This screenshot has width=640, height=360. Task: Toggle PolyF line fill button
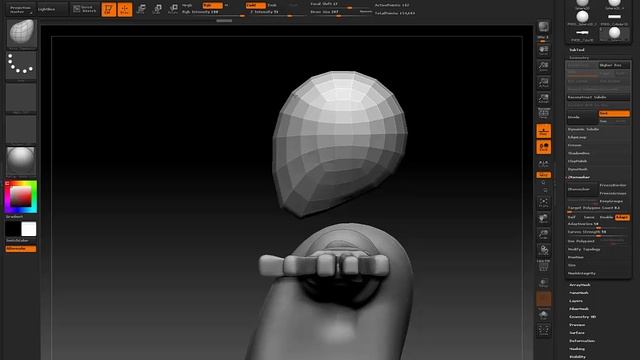[543, 266]
